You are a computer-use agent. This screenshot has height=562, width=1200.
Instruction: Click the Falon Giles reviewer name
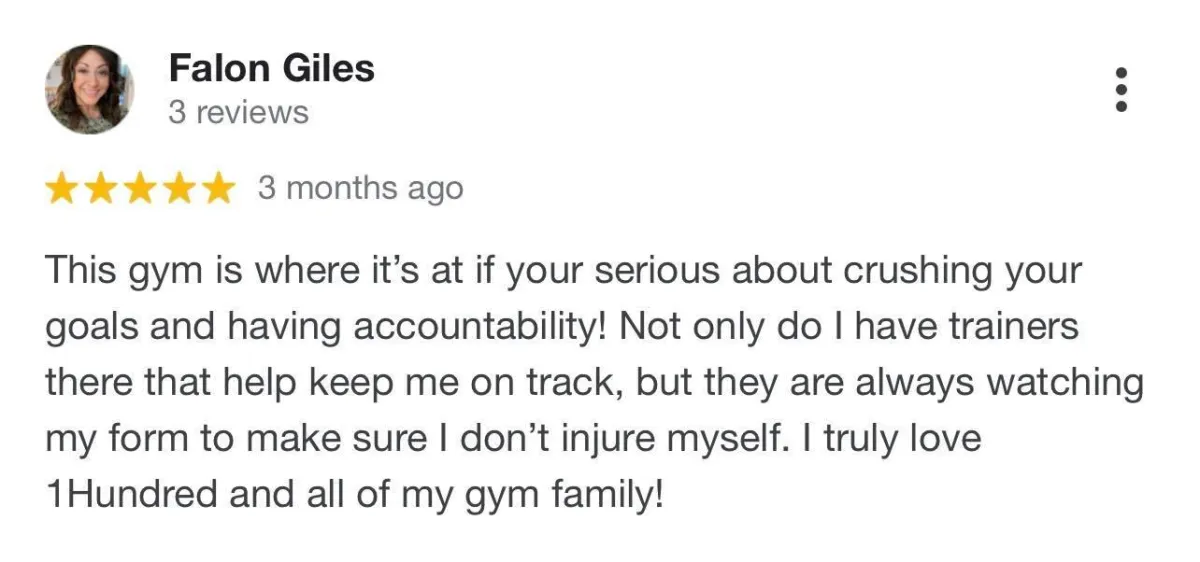click(272, 68)
